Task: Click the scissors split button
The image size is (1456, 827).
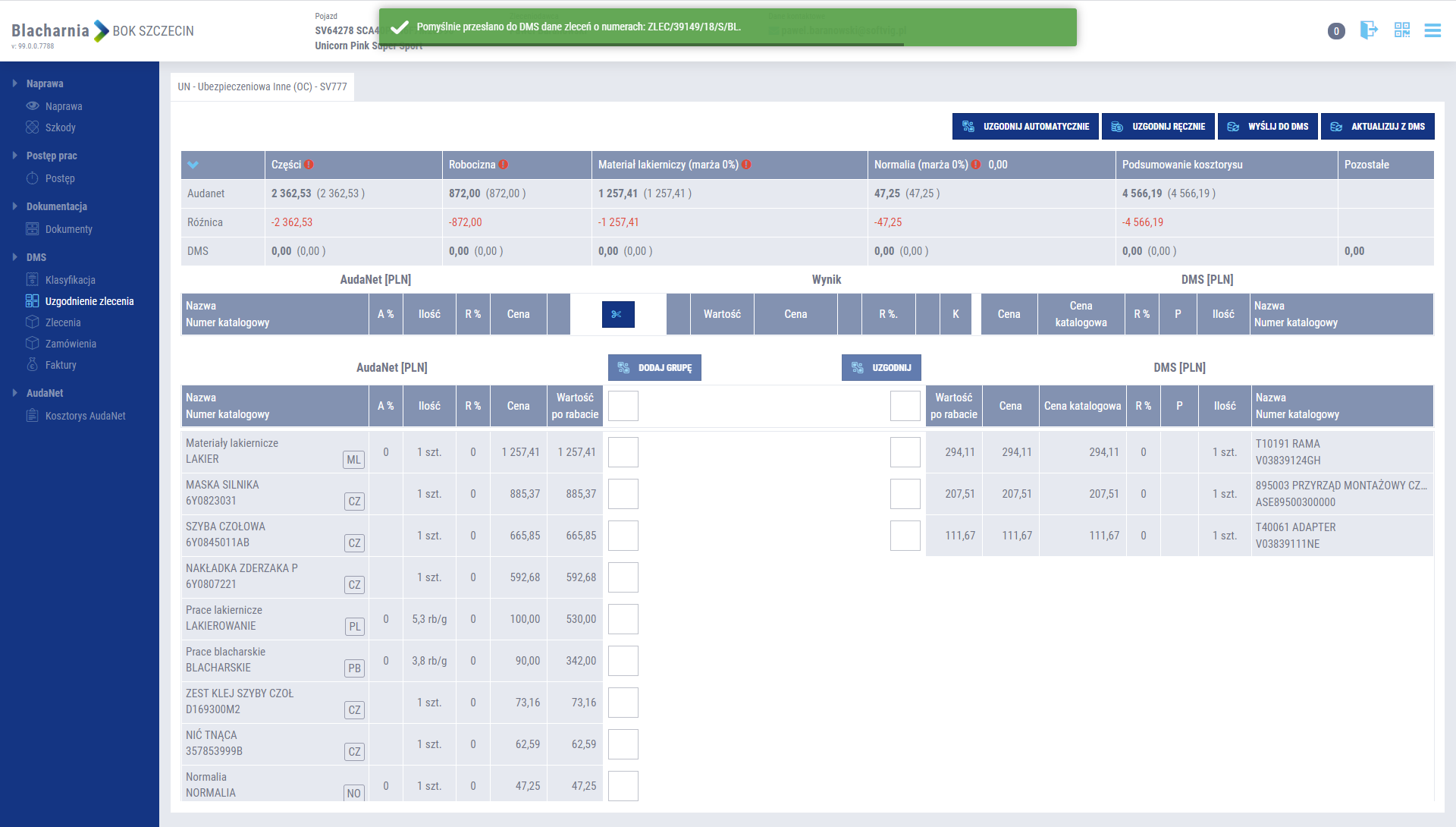Action: tap(617, 314)
